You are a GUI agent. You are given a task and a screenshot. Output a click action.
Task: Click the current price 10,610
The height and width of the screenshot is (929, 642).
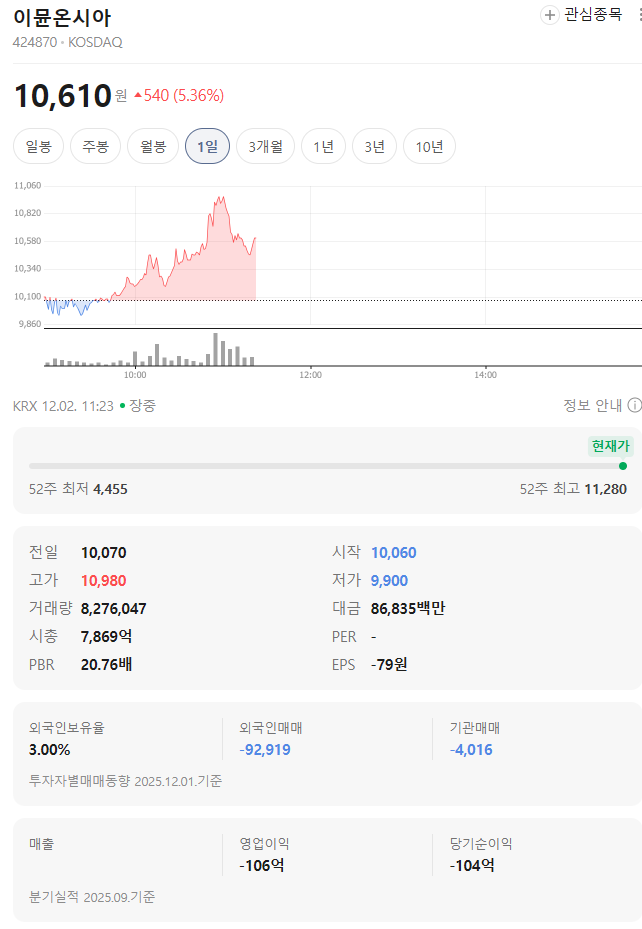coord(62,95)
